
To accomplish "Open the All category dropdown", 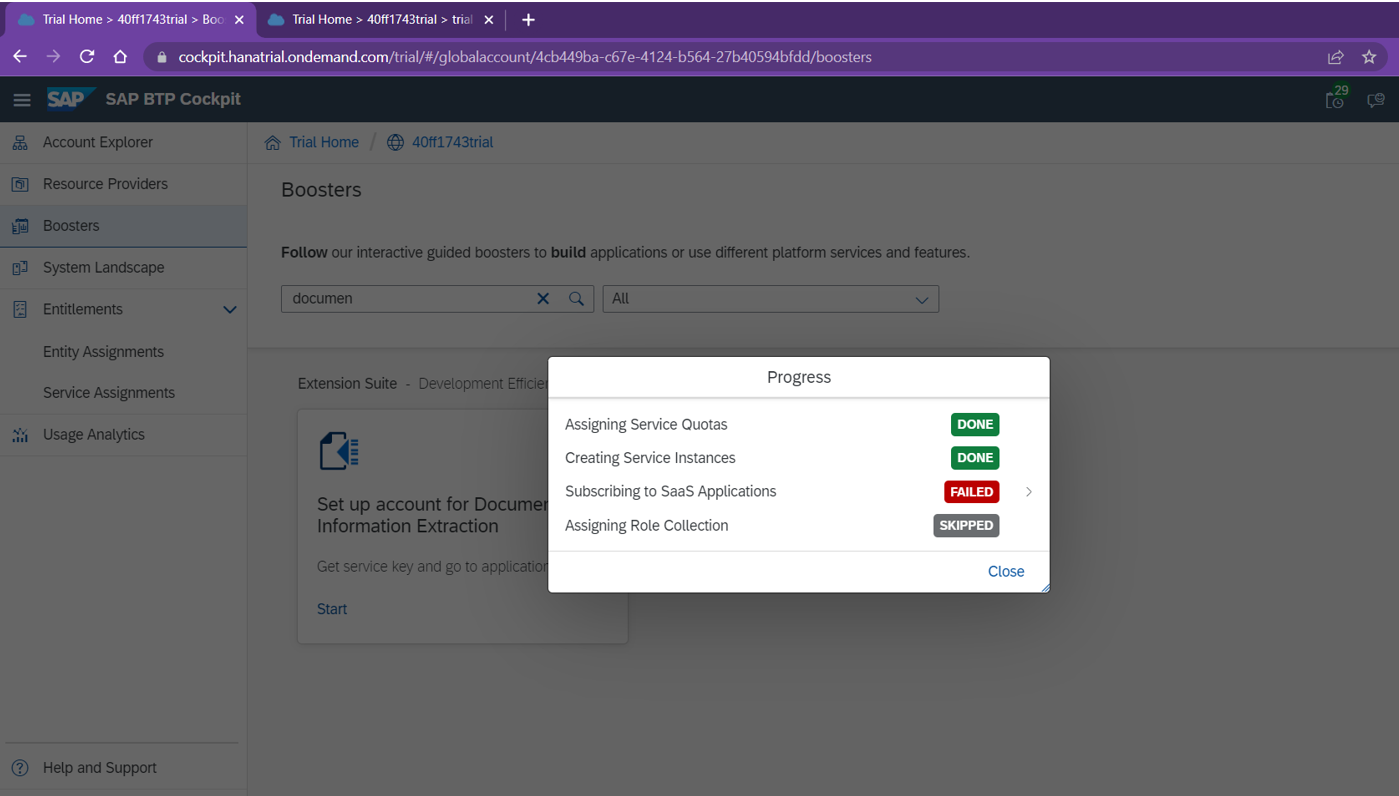I will 921,298.
